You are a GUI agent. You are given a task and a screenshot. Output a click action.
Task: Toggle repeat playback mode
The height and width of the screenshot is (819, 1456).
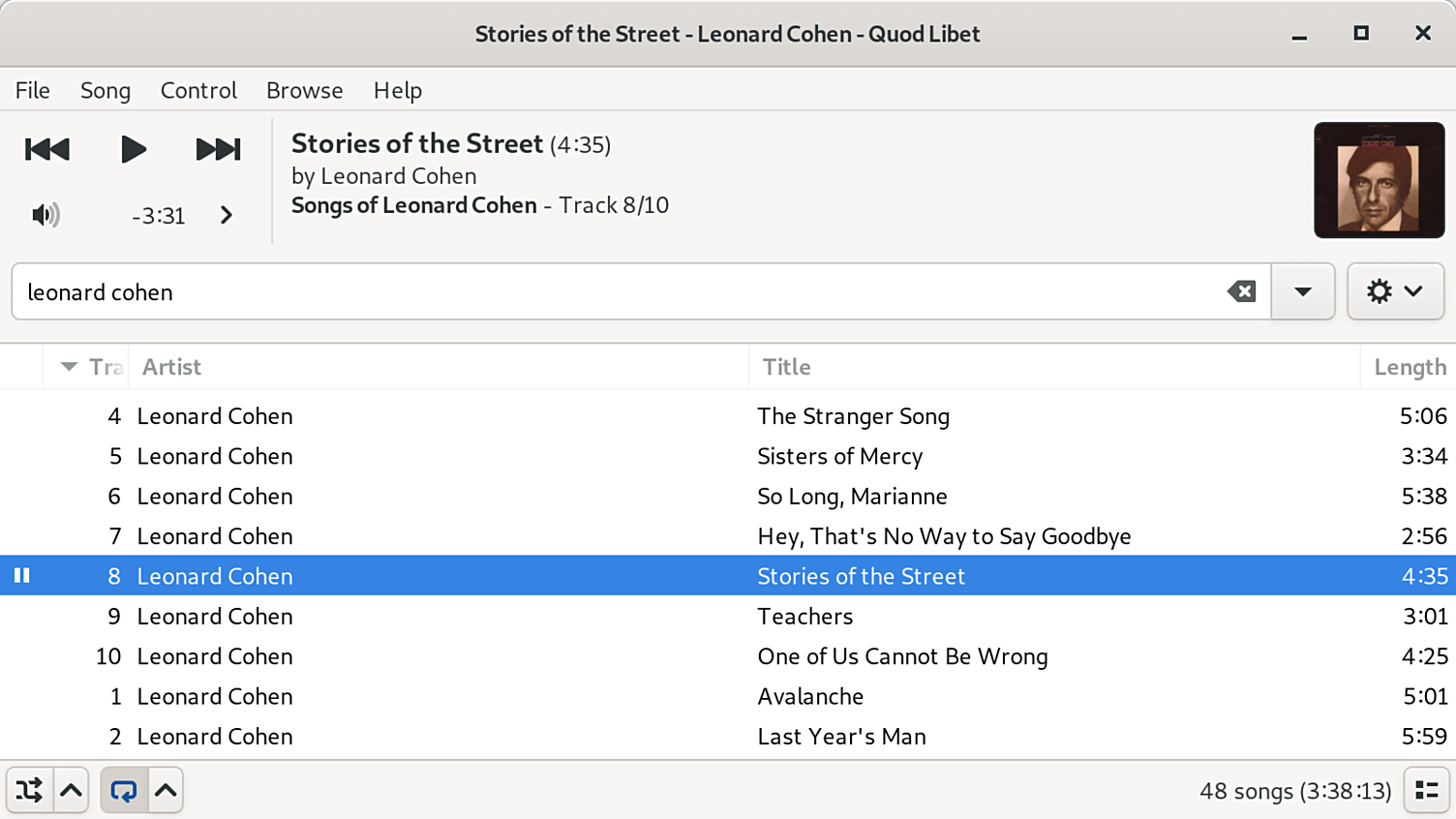pyautogui.click(x=124, y=791)
